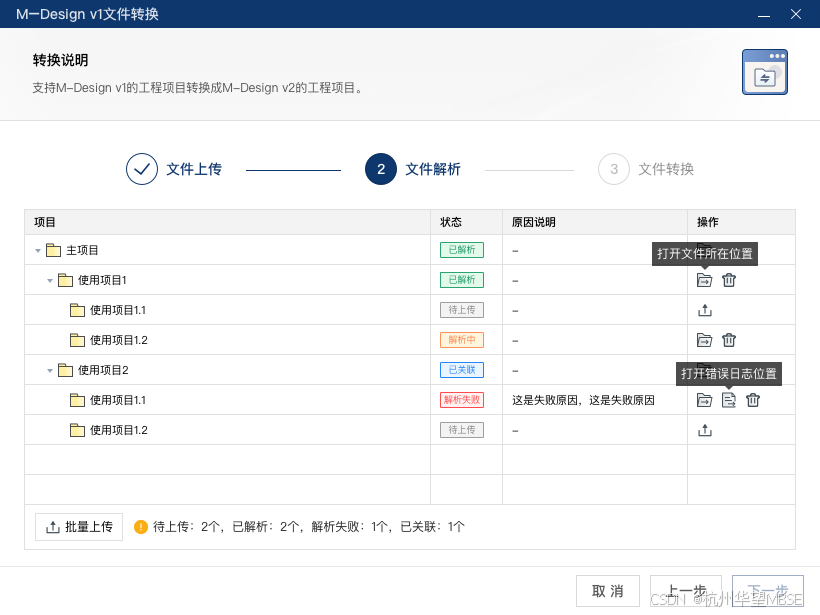Delete the 使用项目1 row via trash icon
The image size is (820, 615).
(x=729, y=280)
